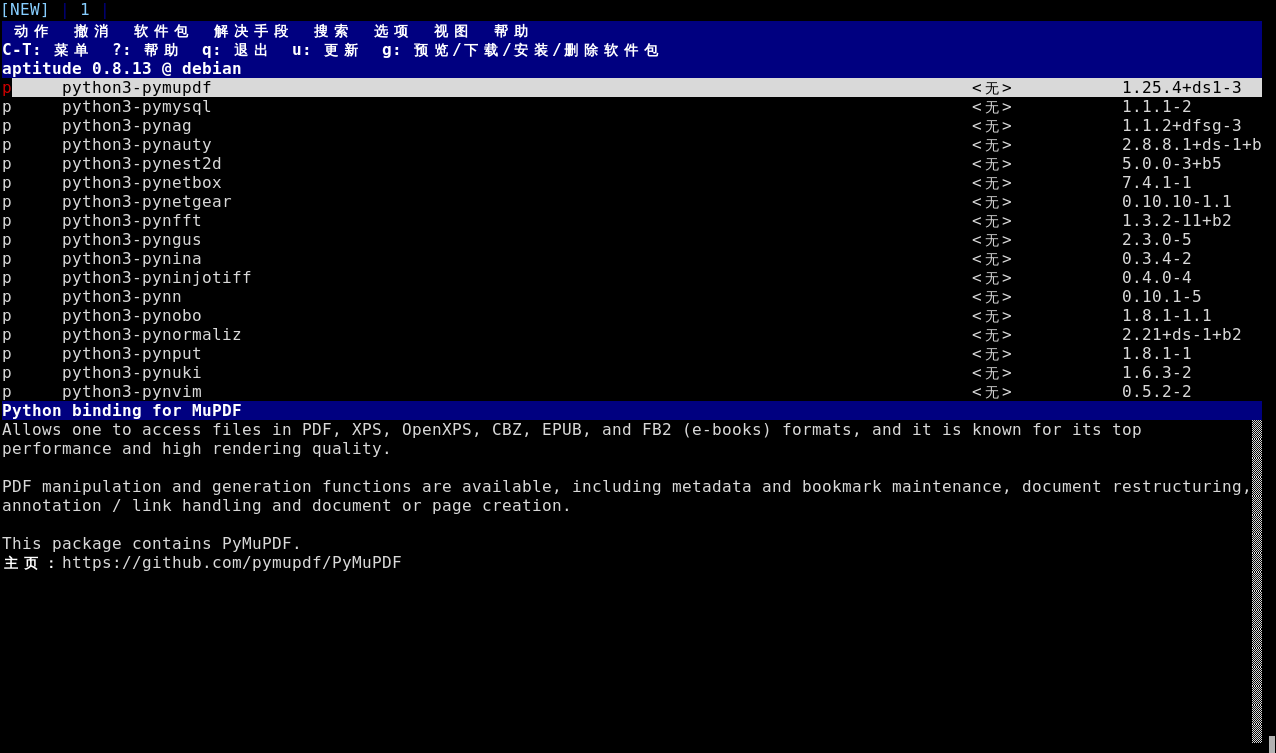Select the python3-pymupdf package row

(136, 88)
